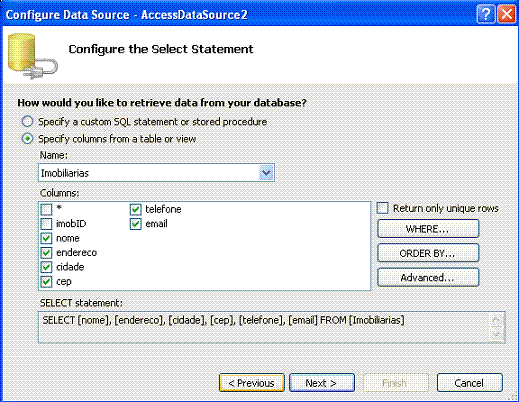Click inside the SELECT statement text box
This screenshot has height=402, width=519.
(263, 327)
